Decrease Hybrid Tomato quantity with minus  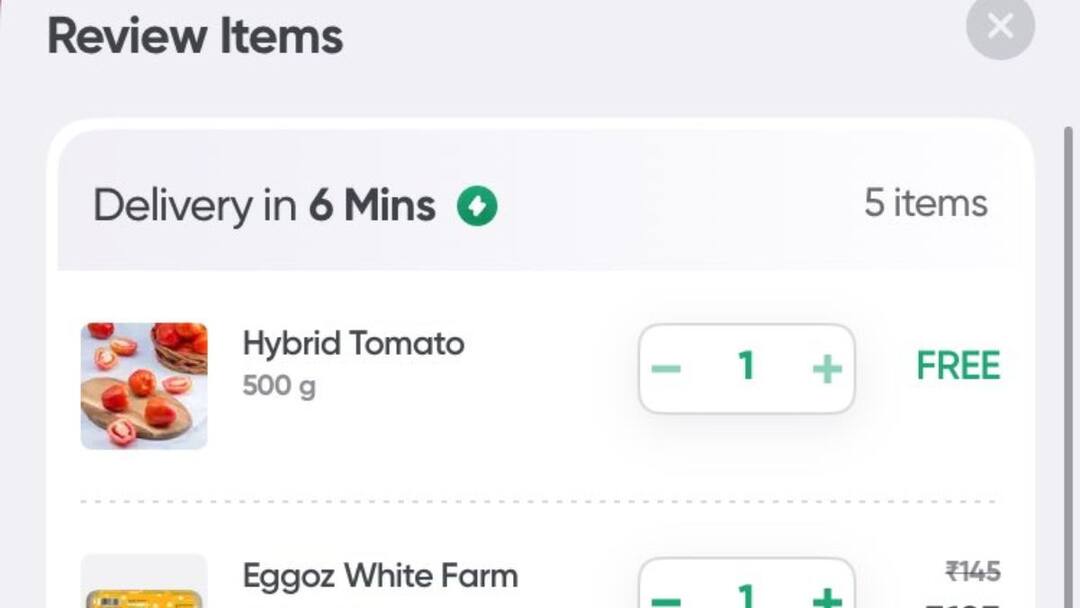coord(666,369)
